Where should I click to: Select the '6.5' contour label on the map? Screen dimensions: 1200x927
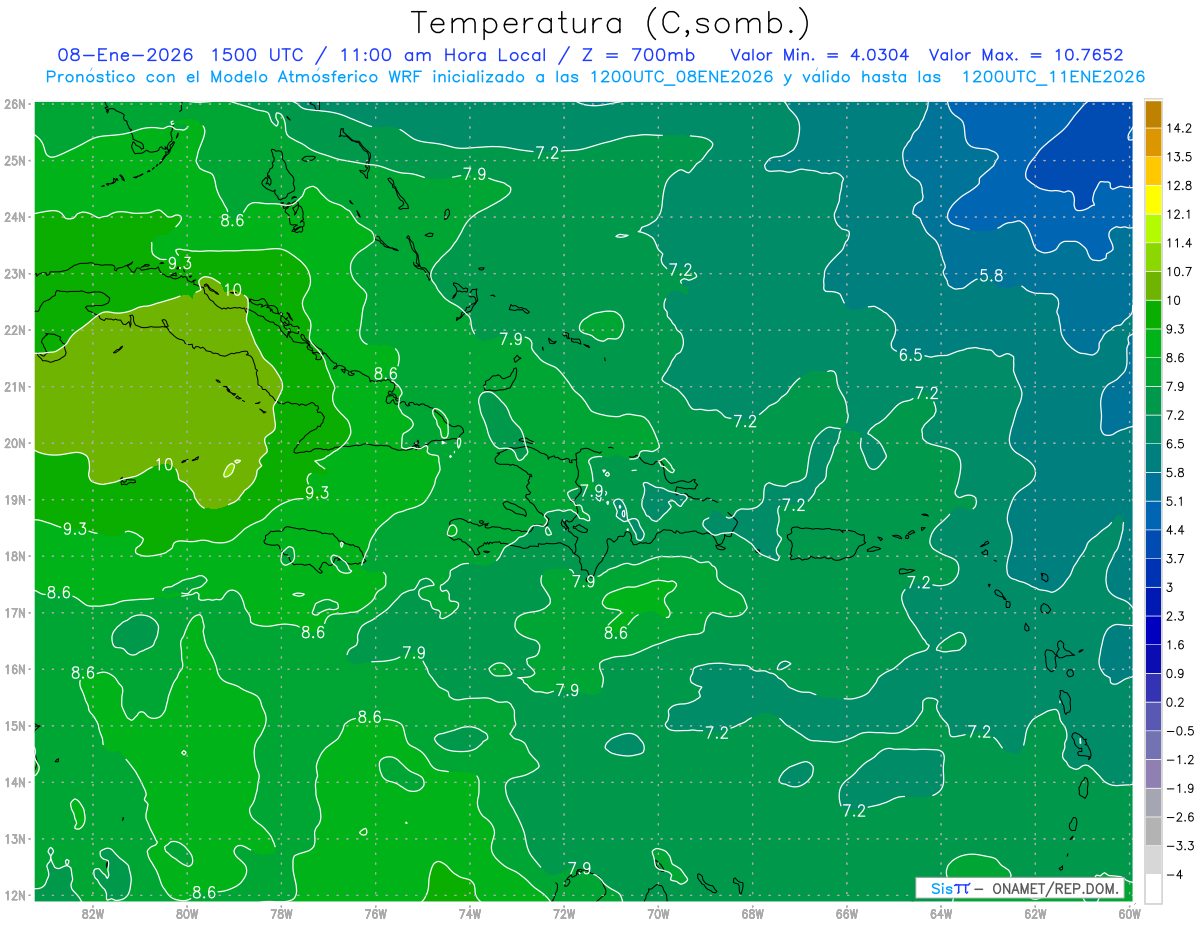point(910,354)
